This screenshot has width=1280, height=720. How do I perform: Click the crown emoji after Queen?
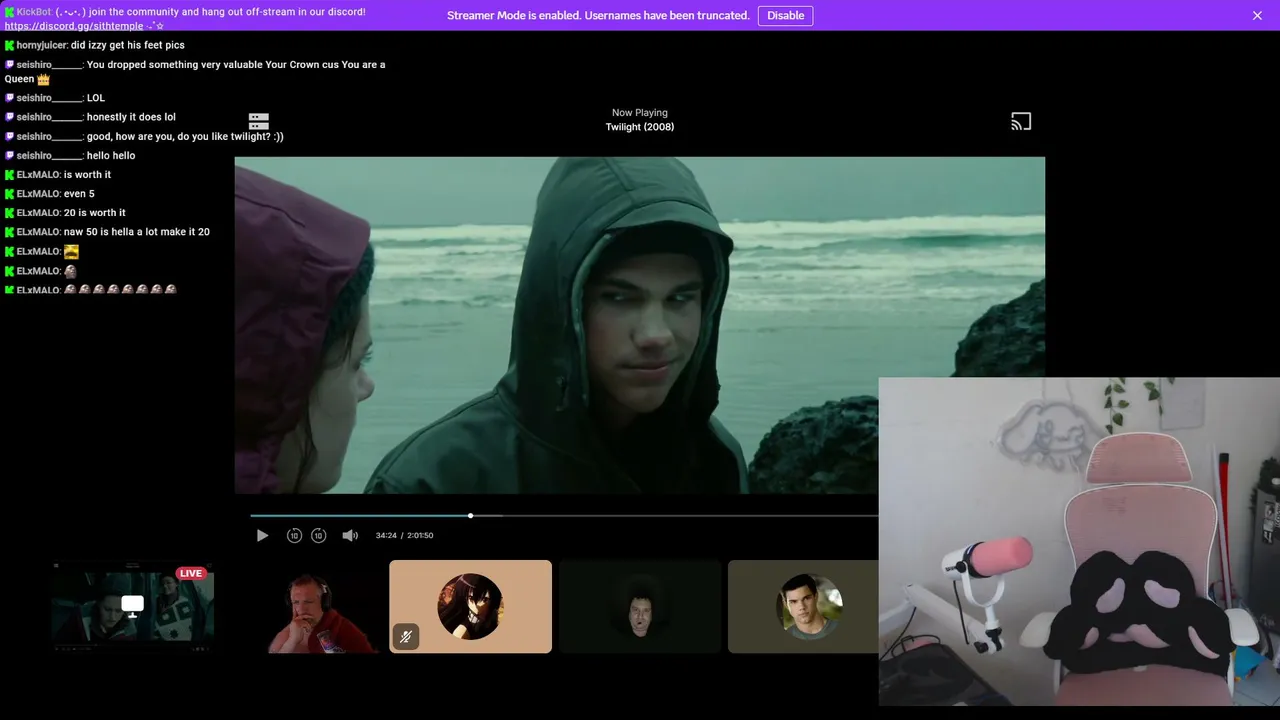pyautogui.click(x=43, y=79)
